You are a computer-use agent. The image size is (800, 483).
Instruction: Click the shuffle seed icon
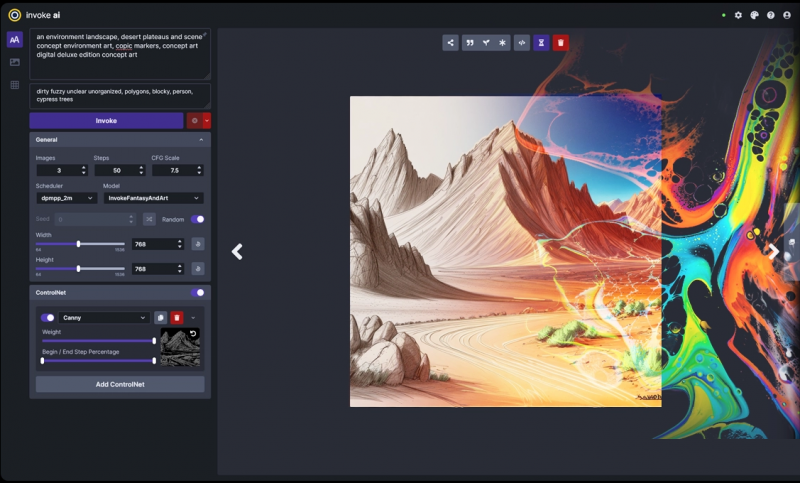pos(149,219)
